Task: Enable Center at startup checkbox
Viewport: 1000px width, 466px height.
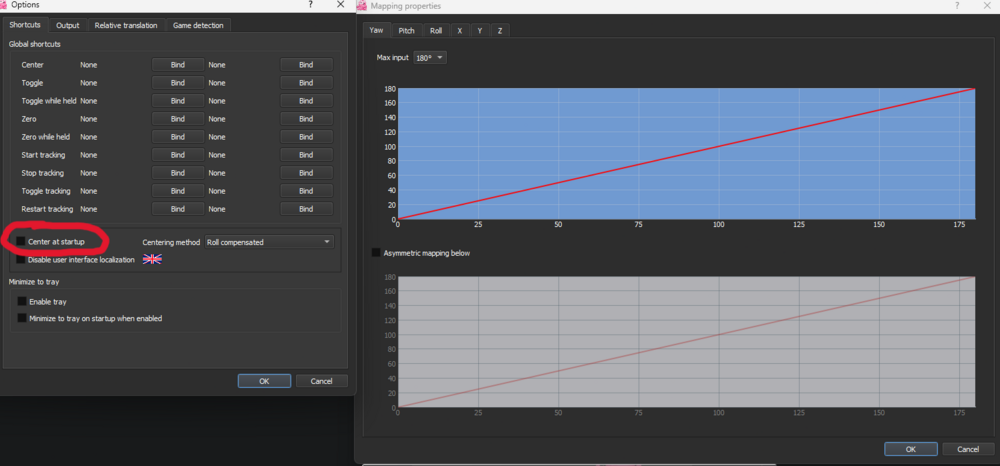Action: pyautogui.click(x=21, y=242)
